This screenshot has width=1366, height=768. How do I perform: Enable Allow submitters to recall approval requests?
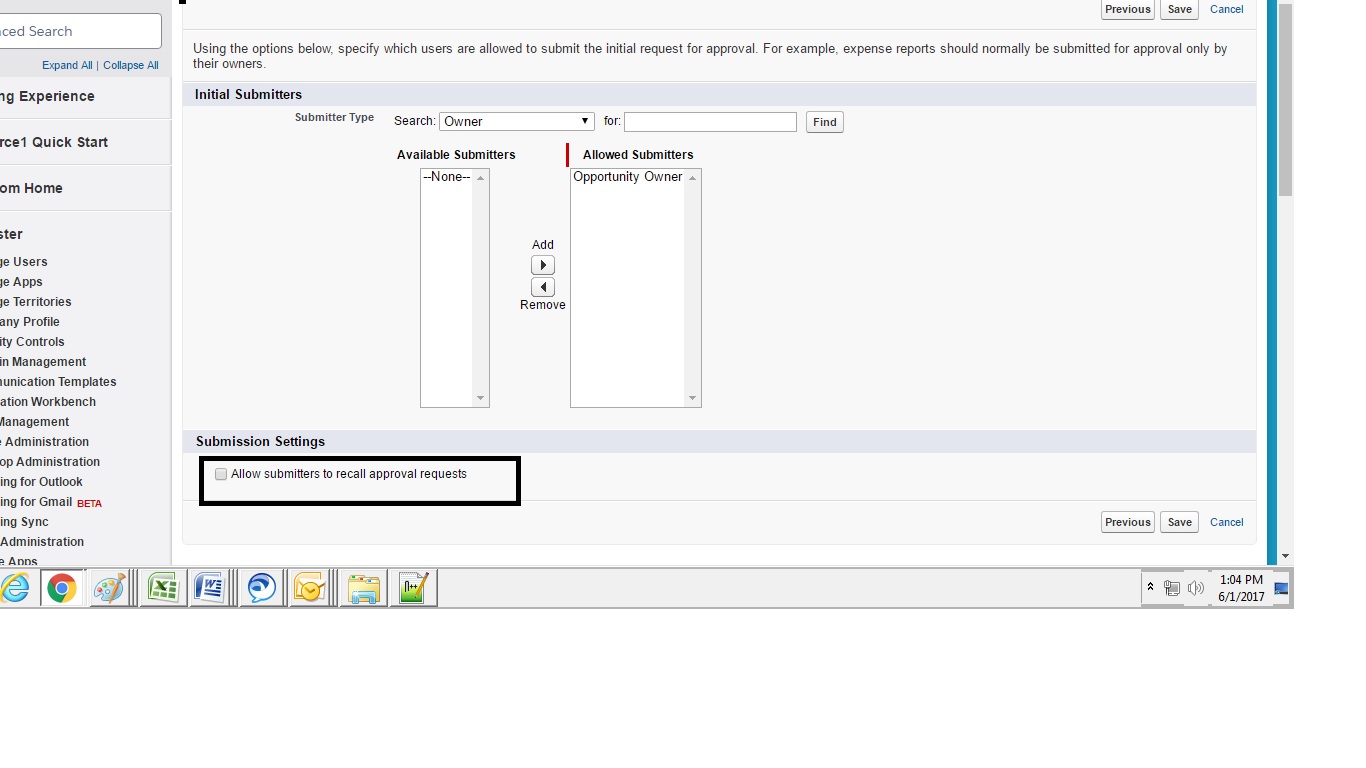click(x=221, y=474)
